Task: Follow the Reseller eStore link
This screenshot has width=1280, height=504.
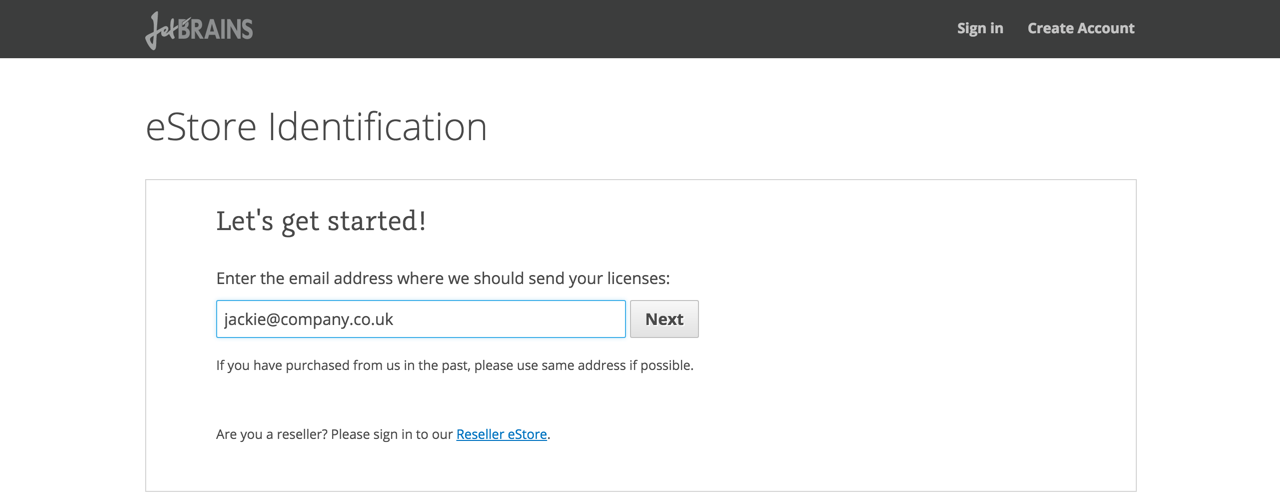Action: pos(501,434)
